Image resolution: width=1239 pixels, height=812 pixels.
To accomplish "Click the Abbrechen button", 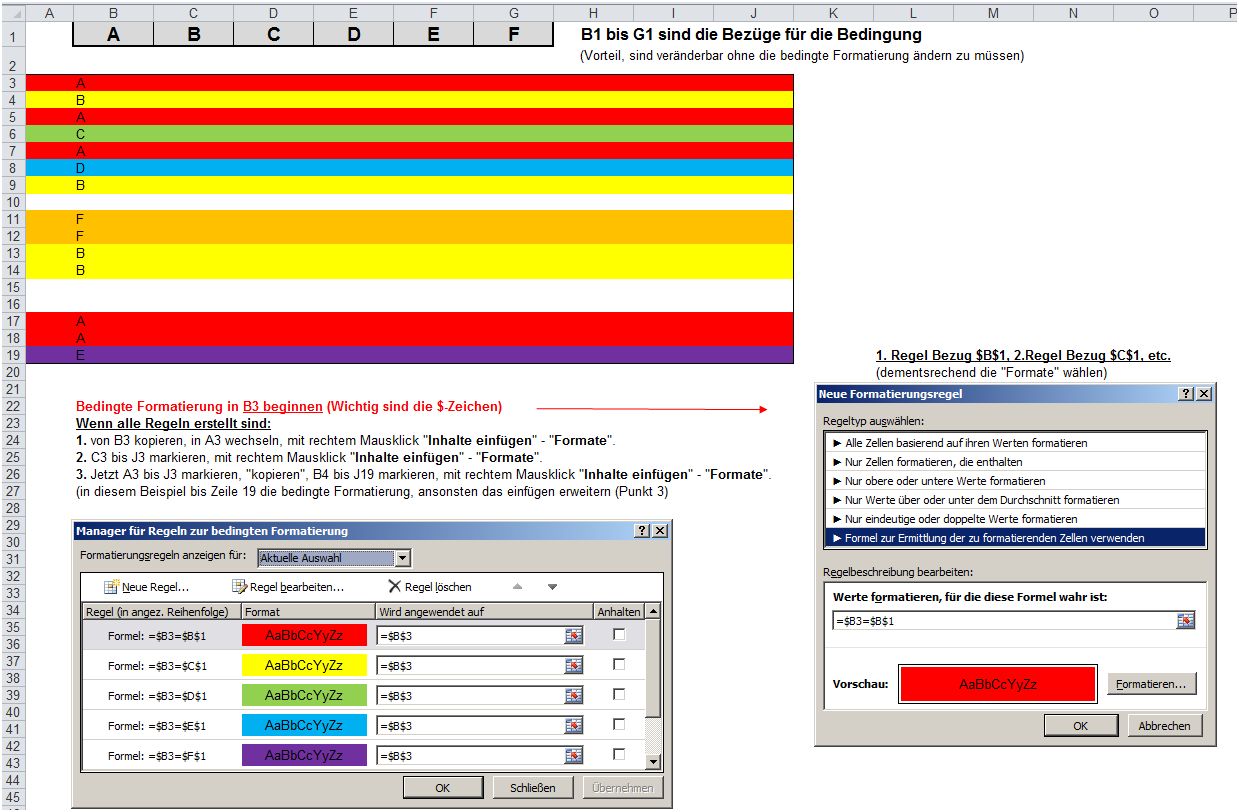I will pos(1164,726).
